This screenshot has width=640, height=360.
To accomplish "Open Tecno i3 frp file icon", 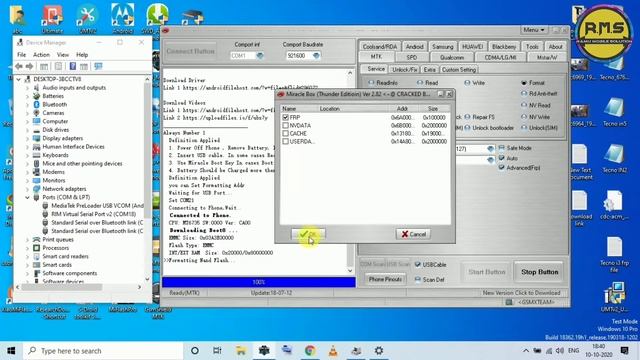I will click(x=614, y=255).
